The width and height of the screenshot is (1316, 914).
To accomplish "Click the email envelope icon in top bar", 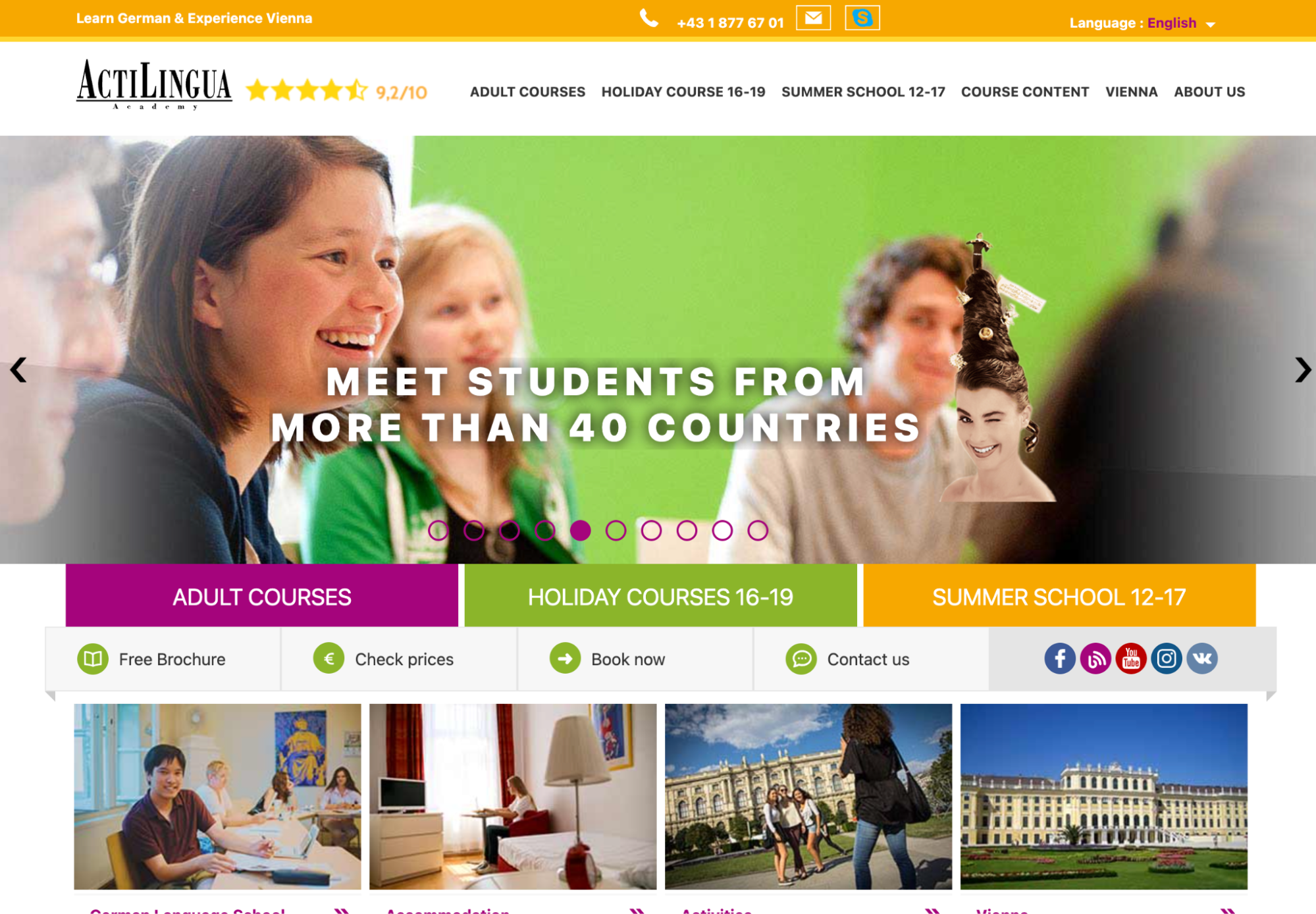I will [813, 18].
